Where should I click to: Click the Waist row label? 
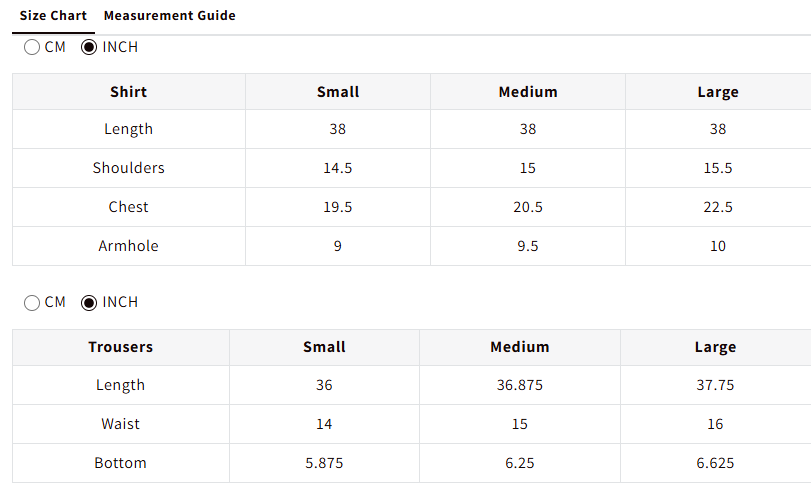point(121,424)
